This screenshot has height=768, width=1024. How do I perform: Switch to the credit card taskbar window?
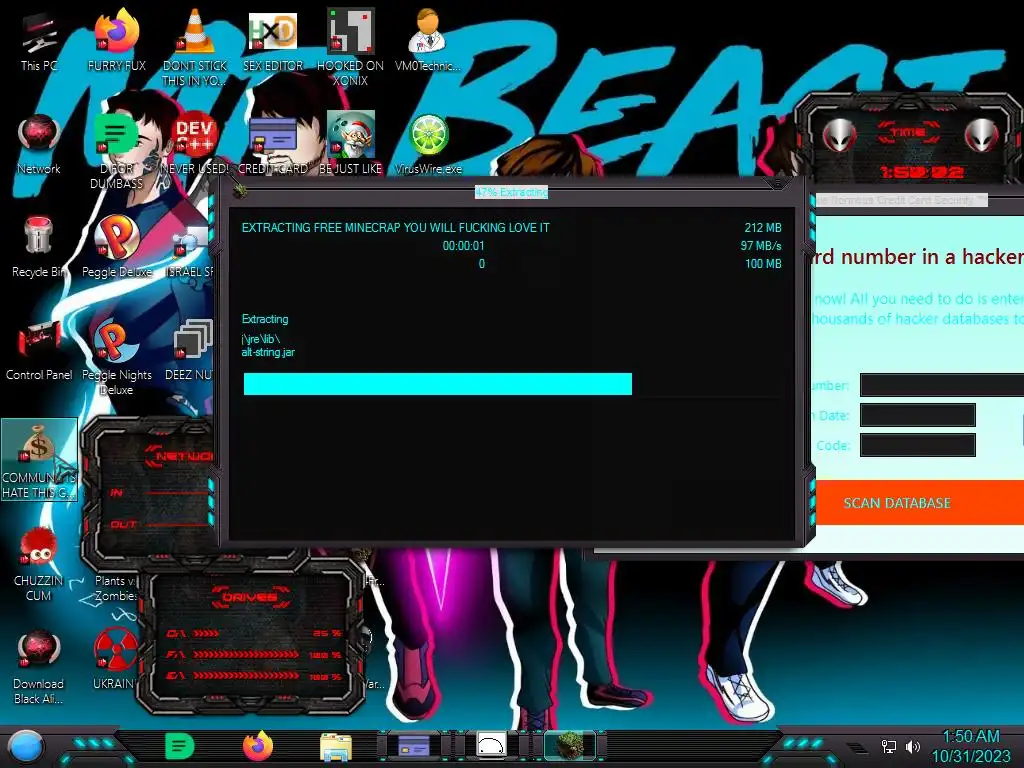tap(413, 746)
